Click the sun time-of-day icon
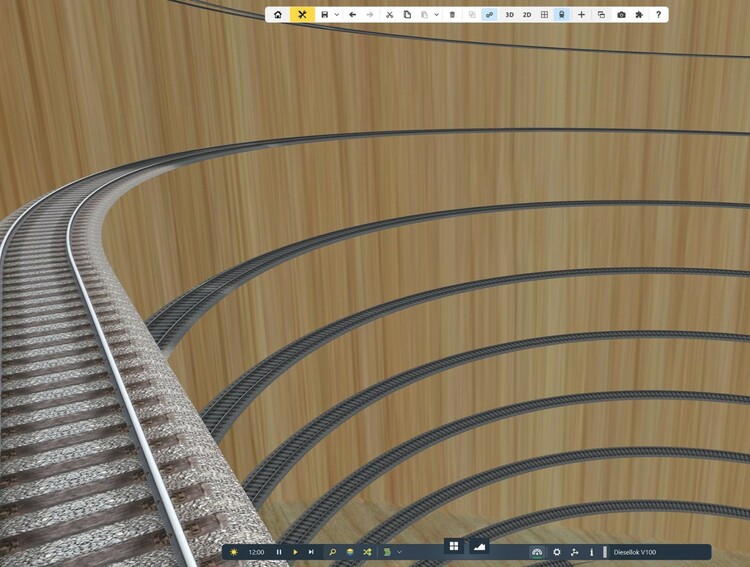The height and width of the screenshot is (567, 750). coord(234,552)
